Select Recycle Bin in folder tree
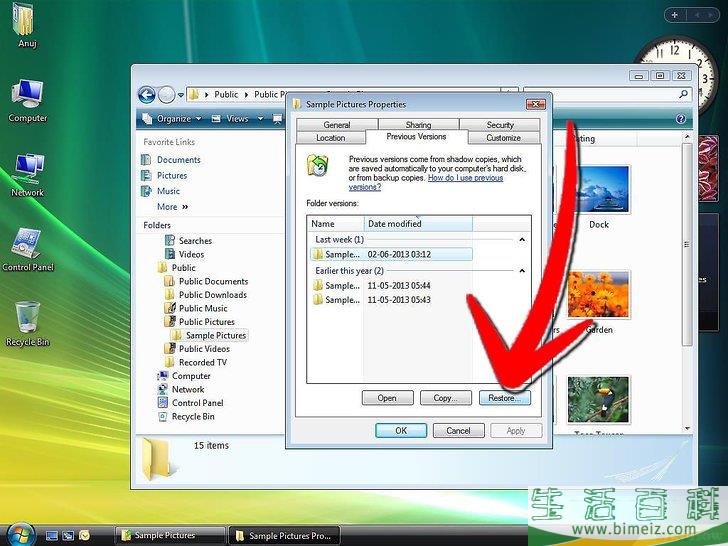 click(x=186, y=416)
